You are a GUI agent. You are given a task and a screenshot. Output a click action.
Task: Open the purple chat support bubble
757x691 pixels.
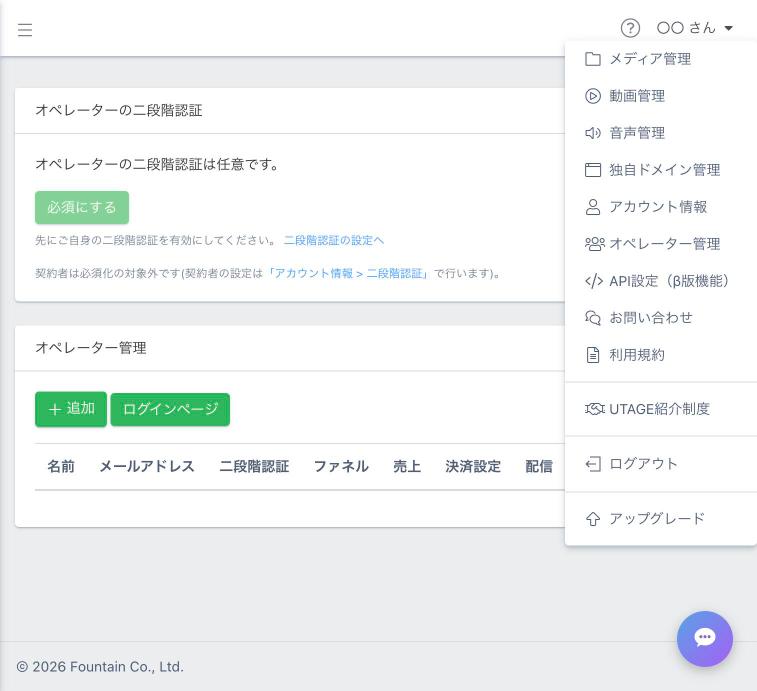(705, 638)
